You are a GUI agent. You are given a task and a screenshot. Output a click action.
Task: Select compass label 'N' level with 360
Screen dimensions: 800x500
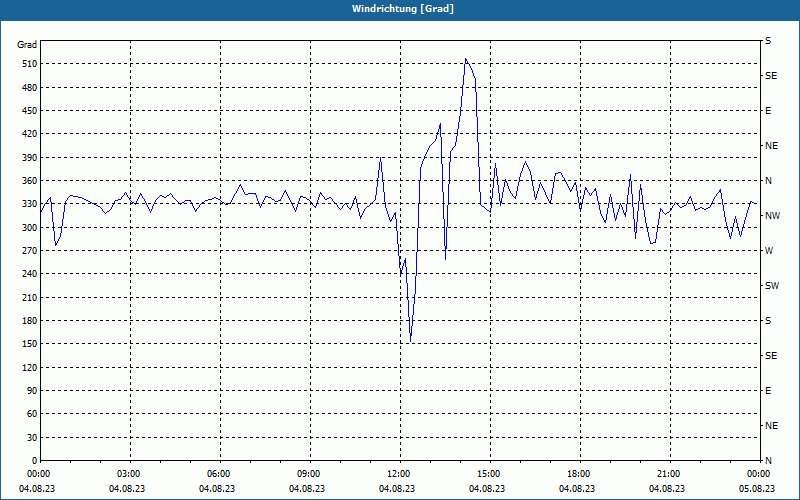pyautogui.click(x=769, y=181)
